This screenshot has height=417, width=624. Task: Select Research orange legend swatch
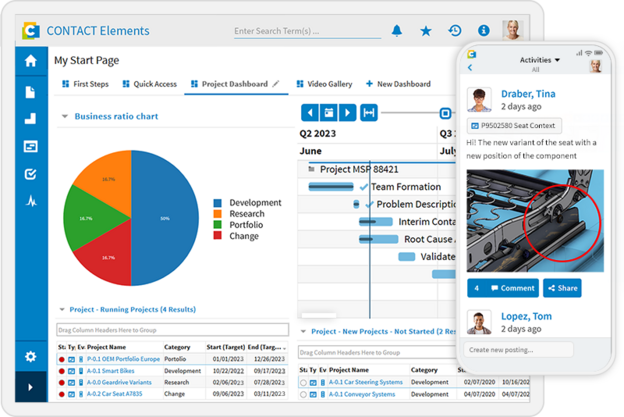tap(217, 214)
